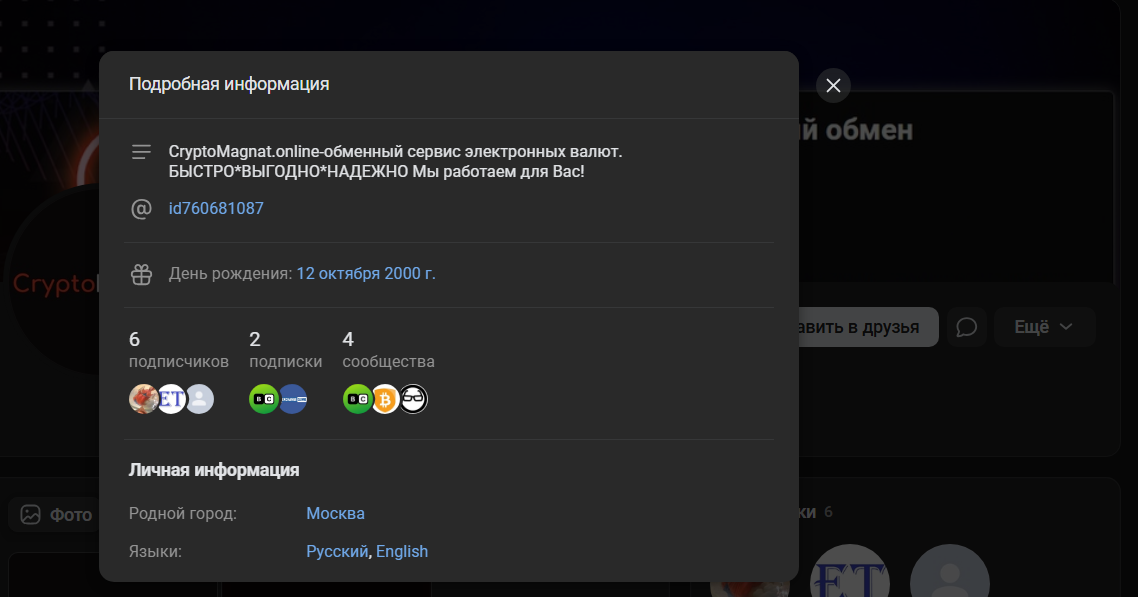Click the birthday gift icon
1138x597 pixels.
point(142,274)
